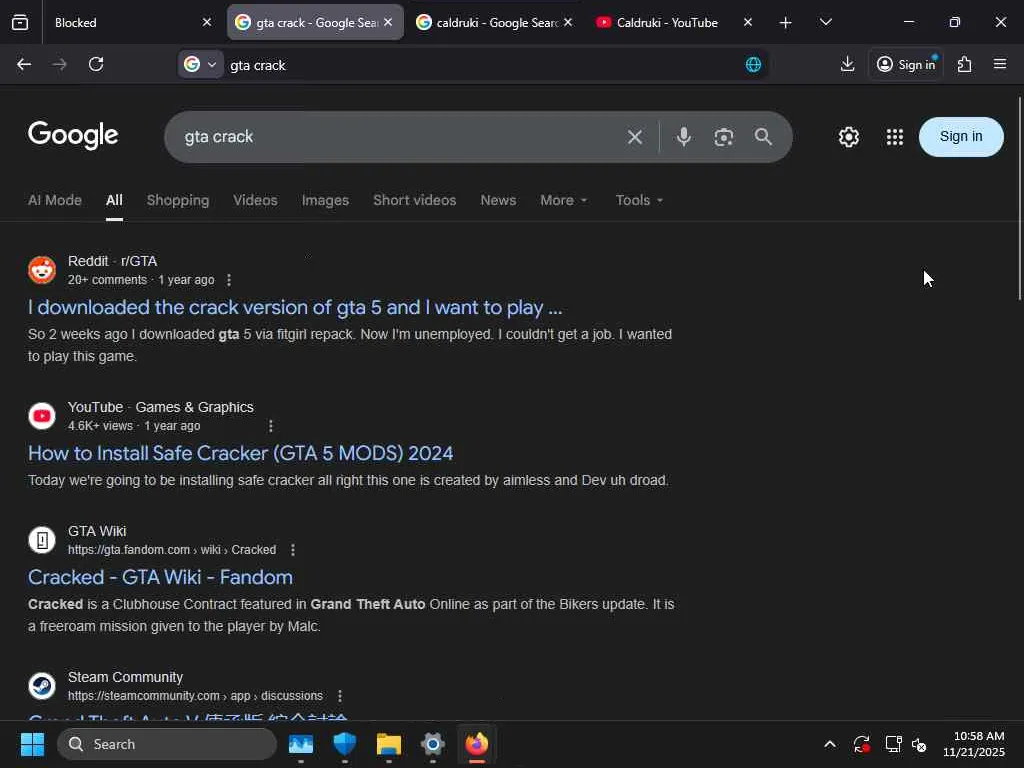Search by image with camera lens icon

[x=724, y=137]
